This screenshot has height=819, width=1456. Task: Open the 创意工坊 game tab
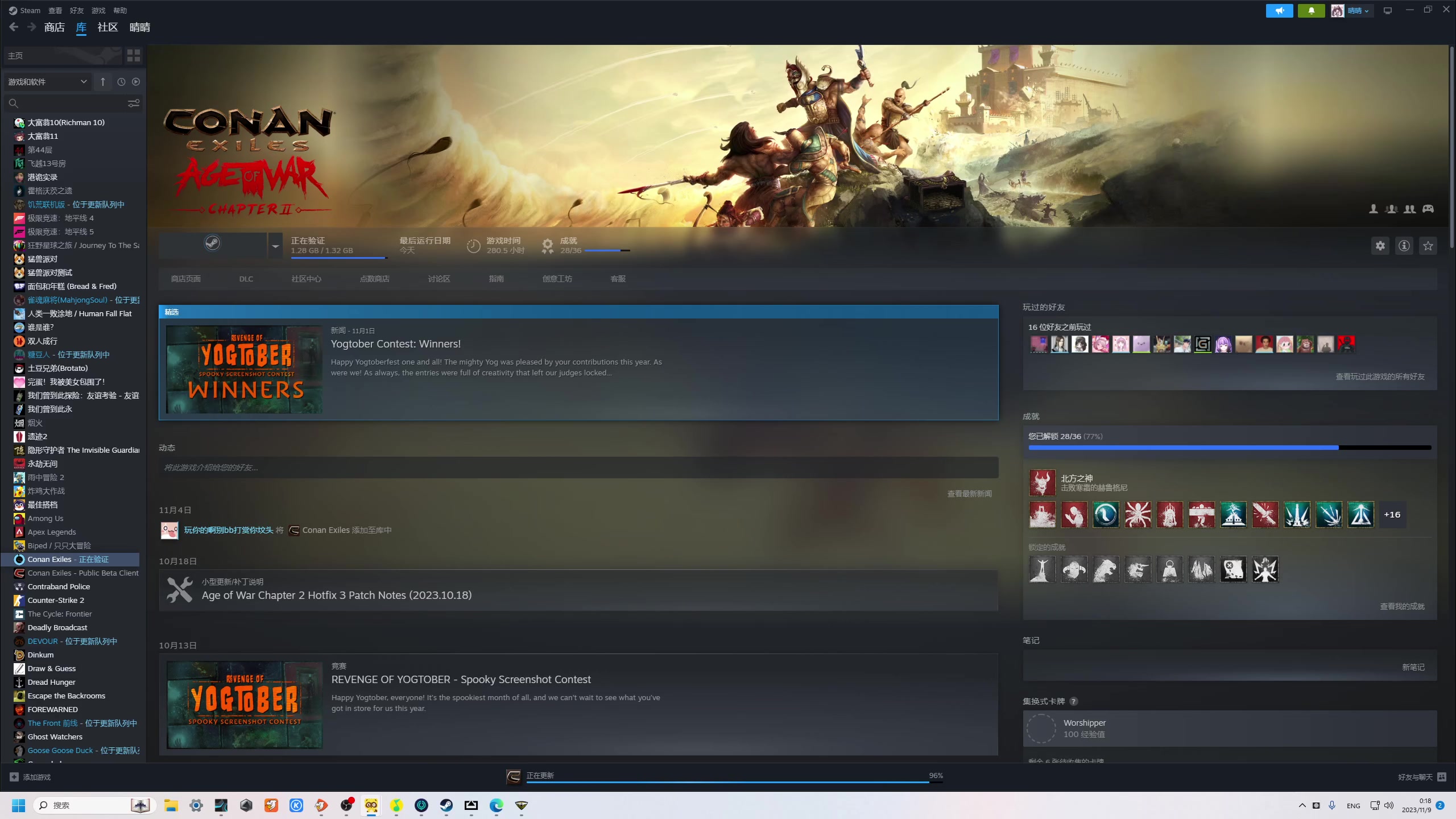tap(557, 279)
